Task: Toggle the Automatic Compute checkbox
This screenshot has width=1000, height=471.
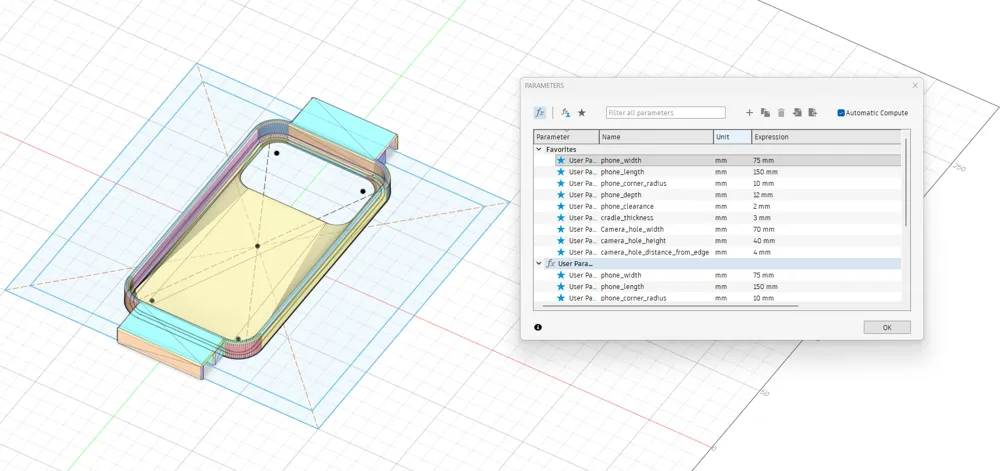Action: [x=841, y=113]
